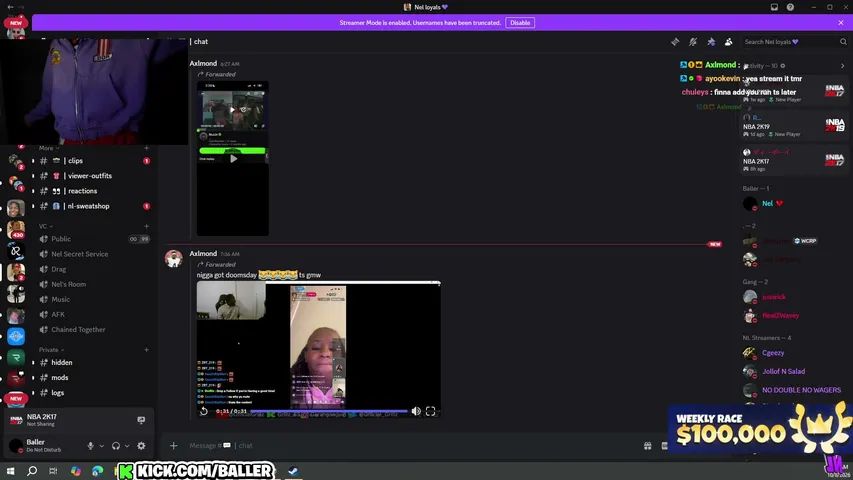Open Axlmond profile from second message
This screenshot has height=480, width=853.
(x=203, y=254)
